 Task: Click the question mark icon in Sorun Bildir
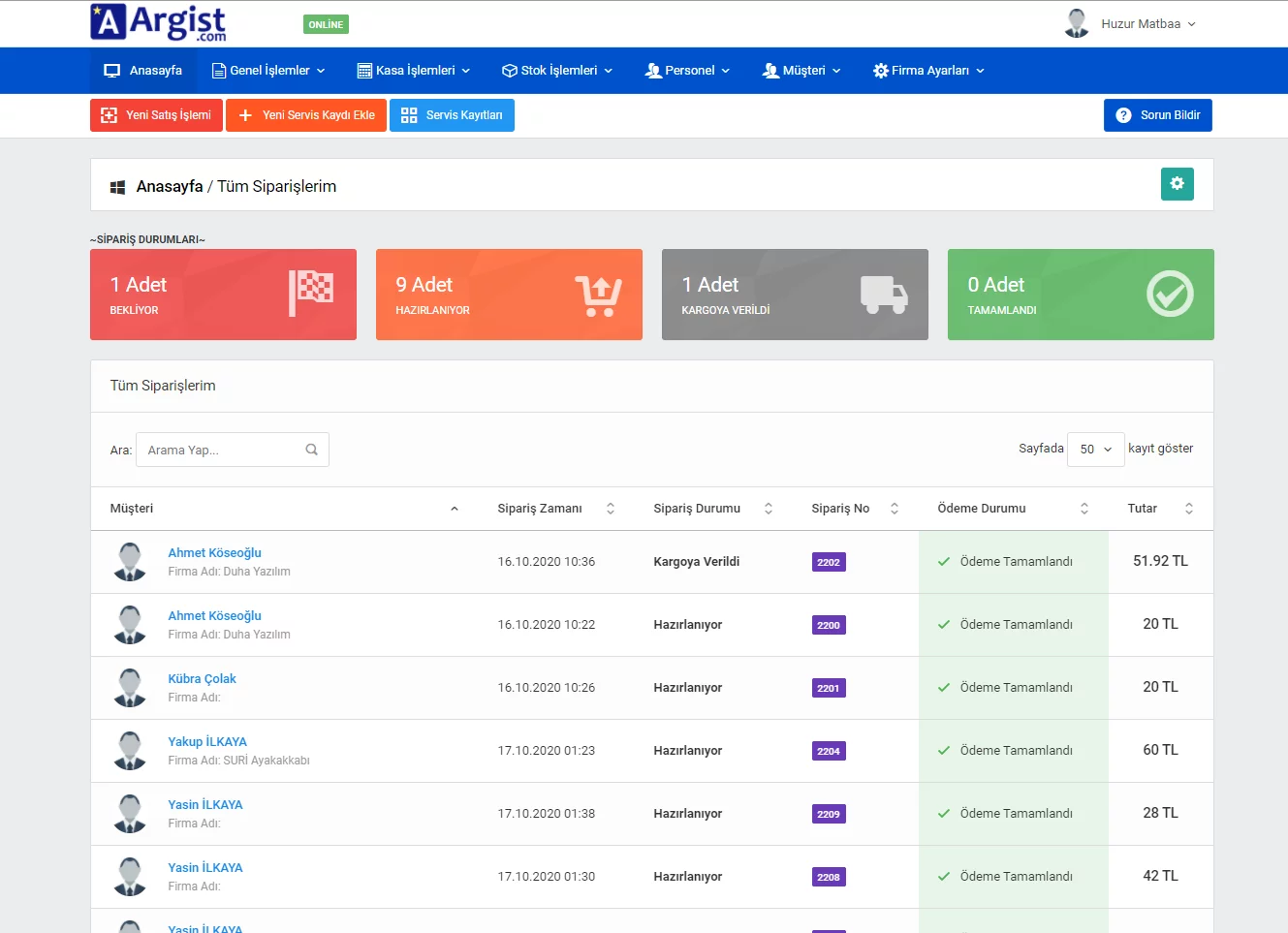1123,115
